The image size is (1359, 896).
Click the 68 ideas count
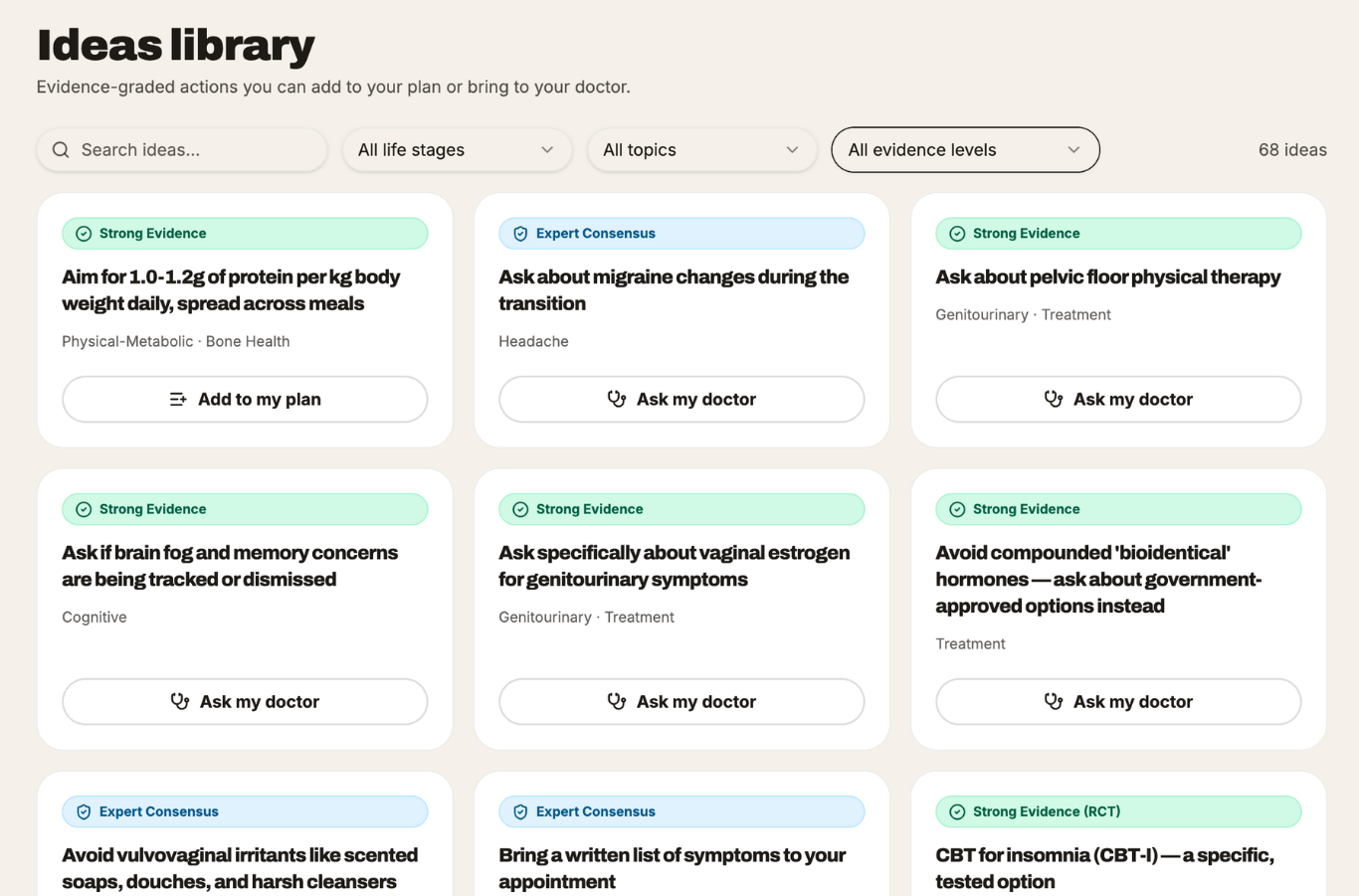(1292, 150)
